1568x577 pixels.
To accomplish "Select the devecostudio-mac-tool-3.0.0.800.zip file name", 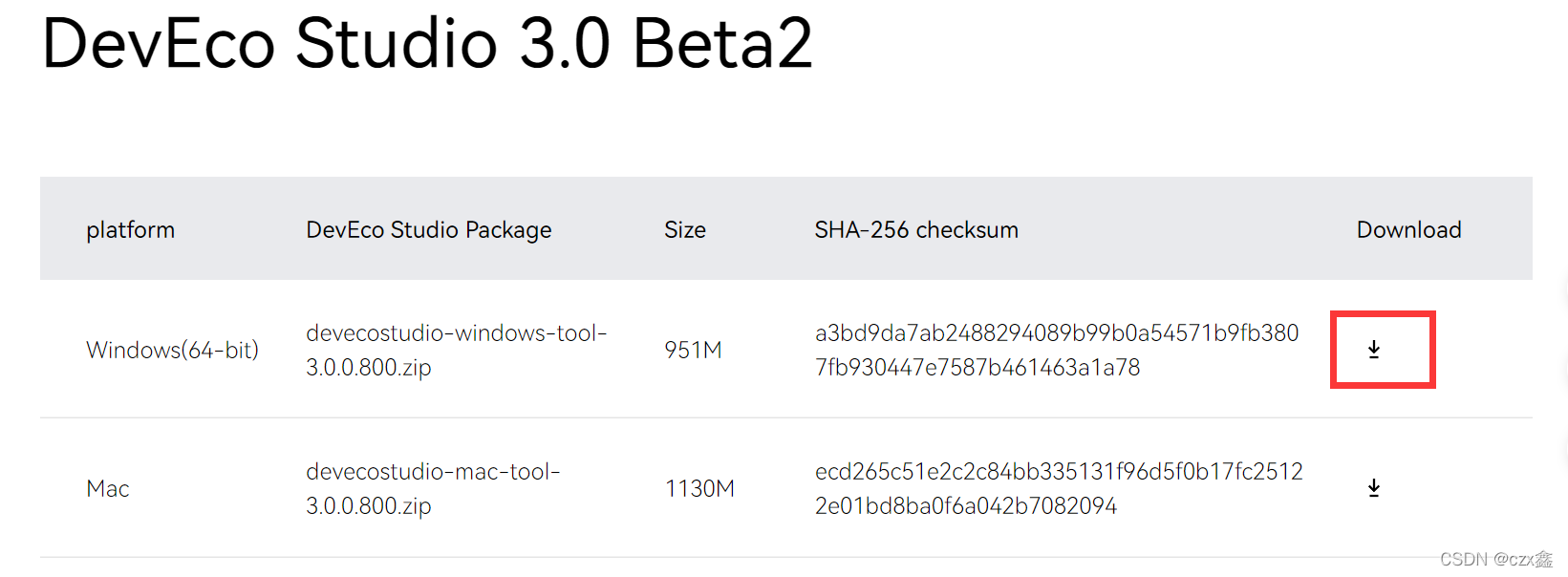I will pos(432,488).
